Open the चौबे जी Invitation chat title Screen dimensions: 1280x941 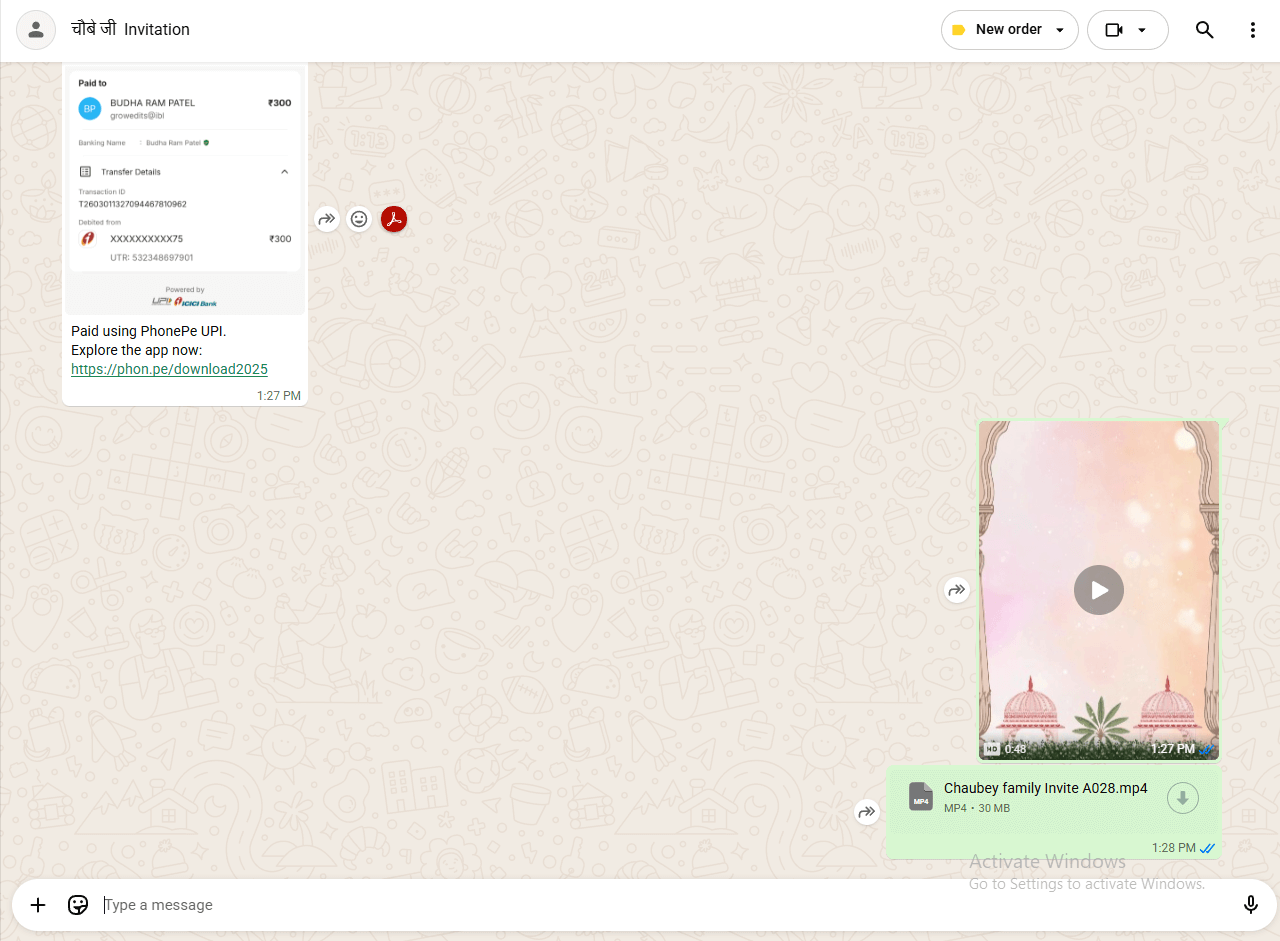[130, 30]
